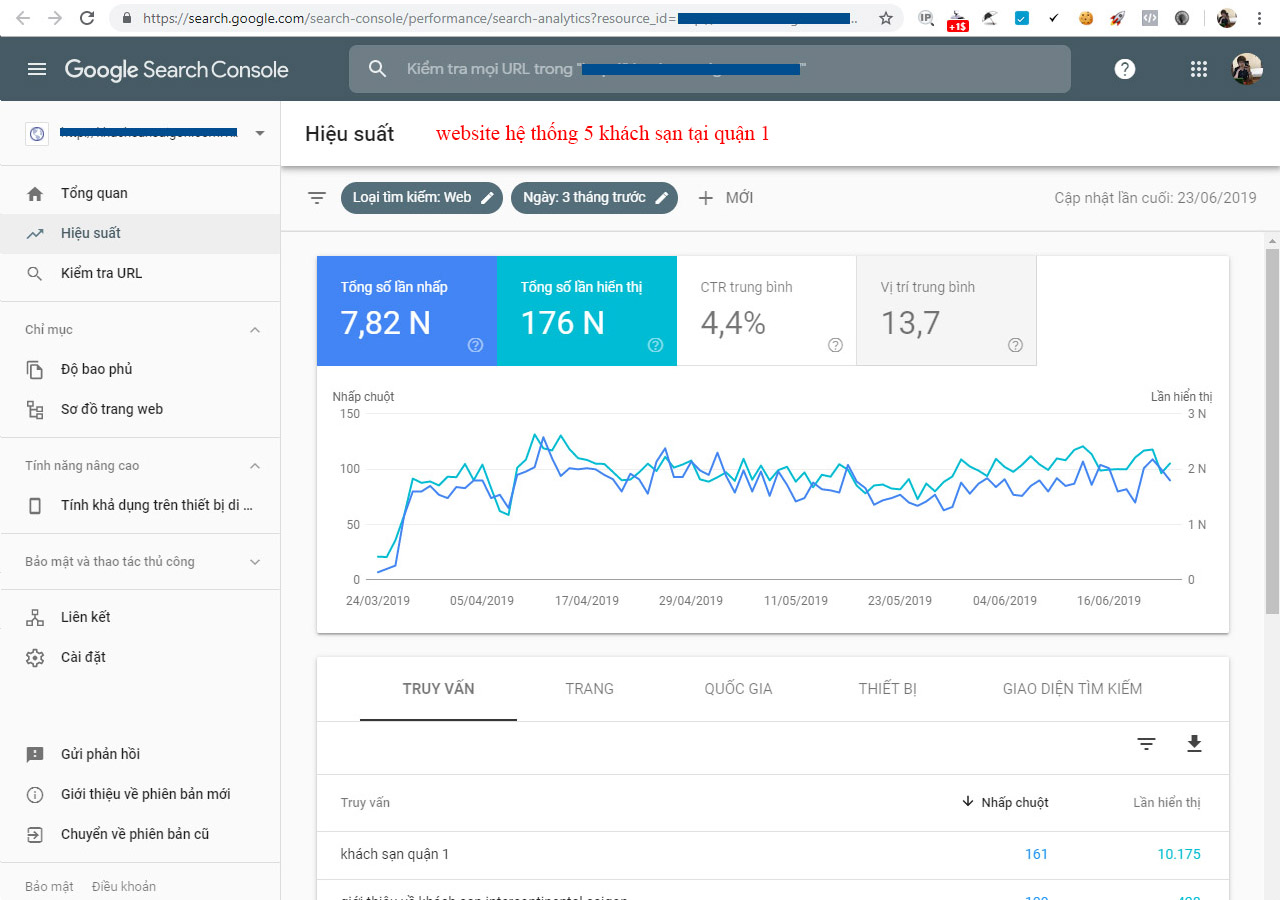Download the query table data
The width and height of the screenshot is (1280, 900).
point(1194,743)
